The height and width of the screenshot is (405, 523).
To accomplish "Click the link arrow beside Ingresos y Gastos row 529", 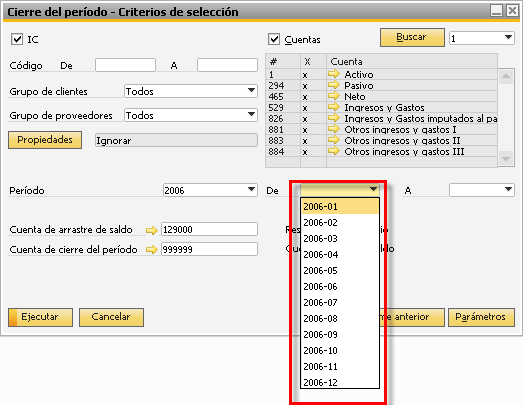I will [334, 107].
